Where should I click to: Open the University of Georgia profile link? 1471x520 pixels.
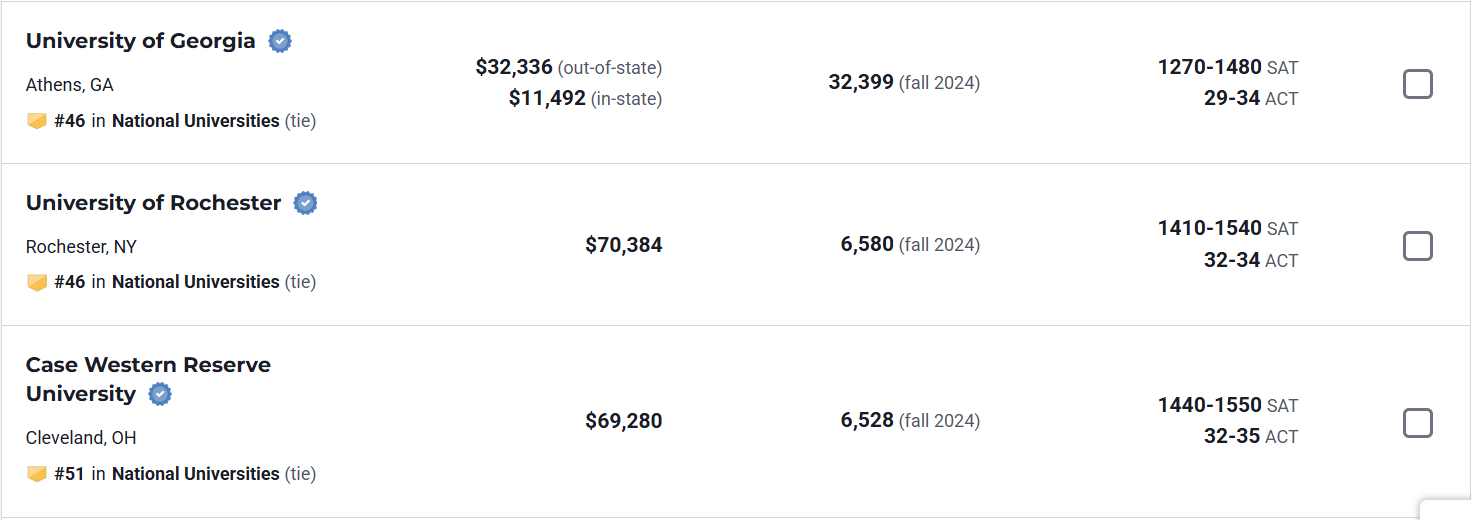(x=141, y=41)
